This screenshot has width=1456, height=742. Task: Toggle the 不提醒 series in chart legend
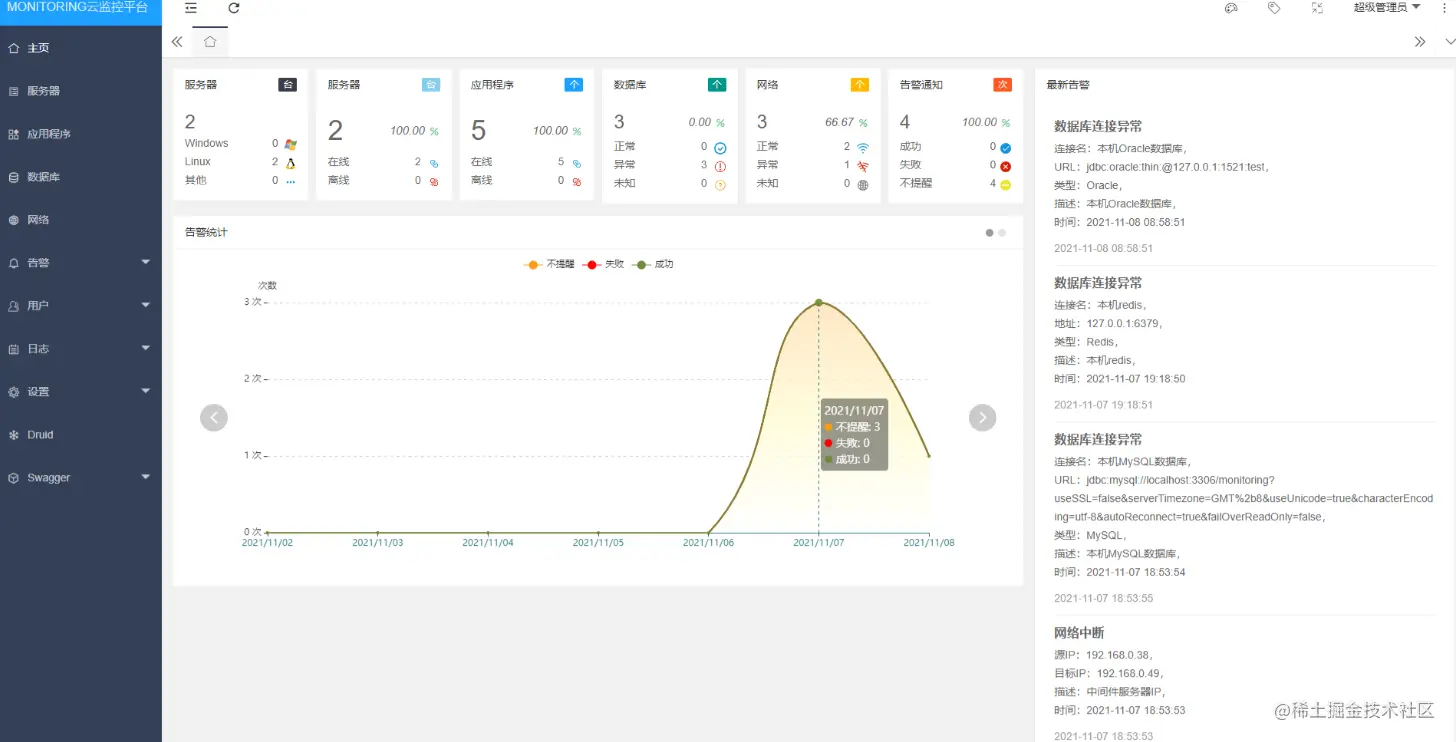pos(549,265)
